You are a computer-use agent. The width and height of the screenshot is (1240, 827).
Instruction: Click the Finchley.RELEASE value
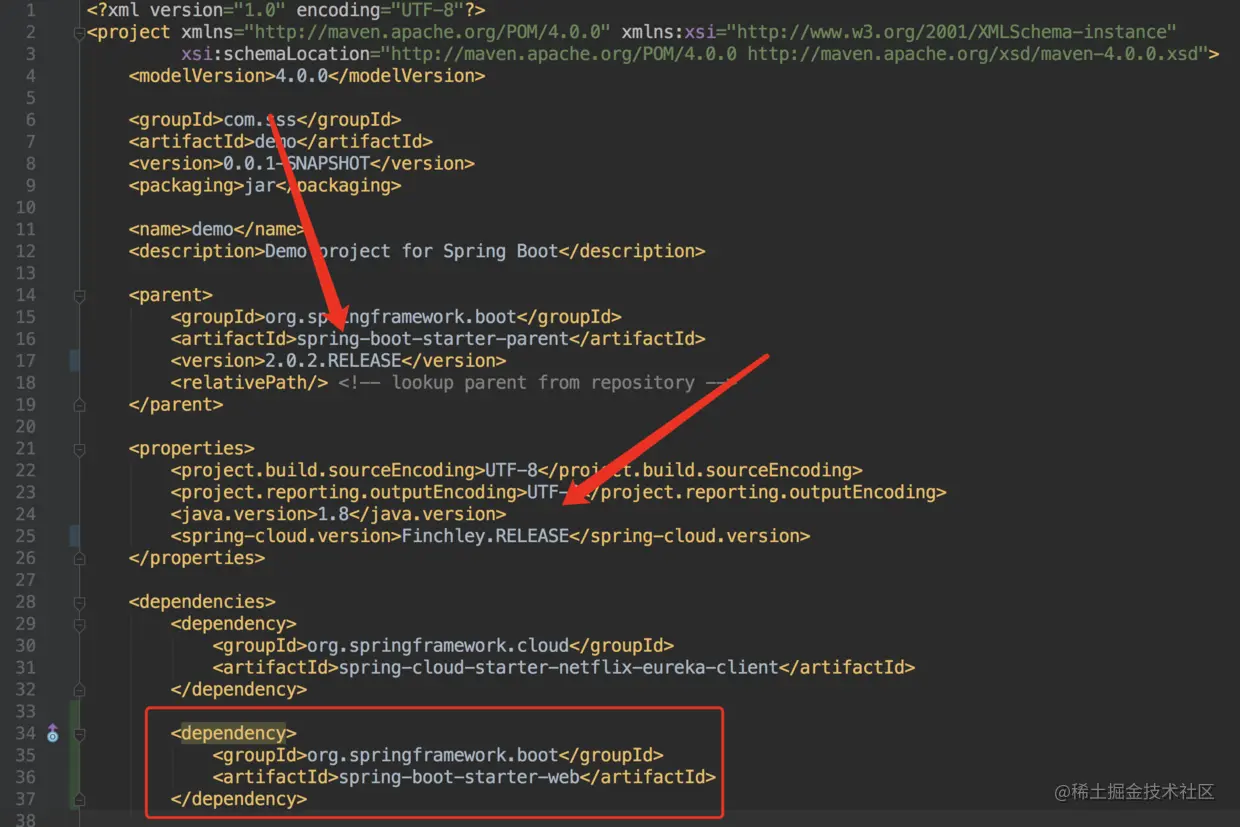pos(485,536)
